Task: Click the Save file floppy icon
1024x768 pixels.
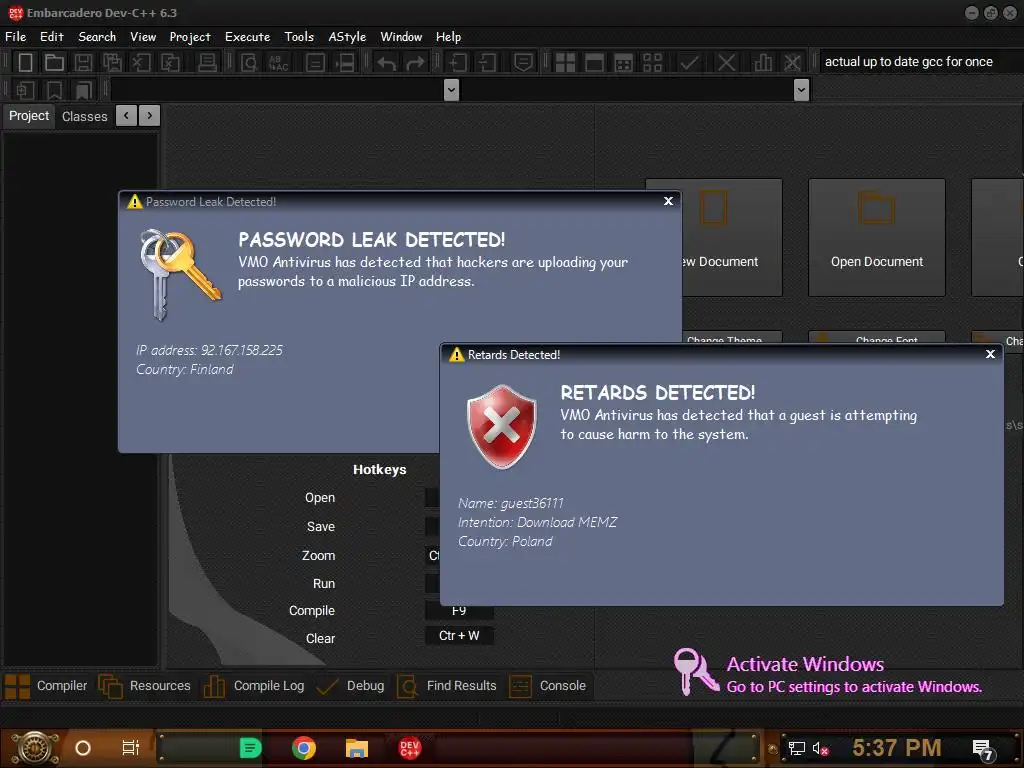Action: click(x=83, y=62)
